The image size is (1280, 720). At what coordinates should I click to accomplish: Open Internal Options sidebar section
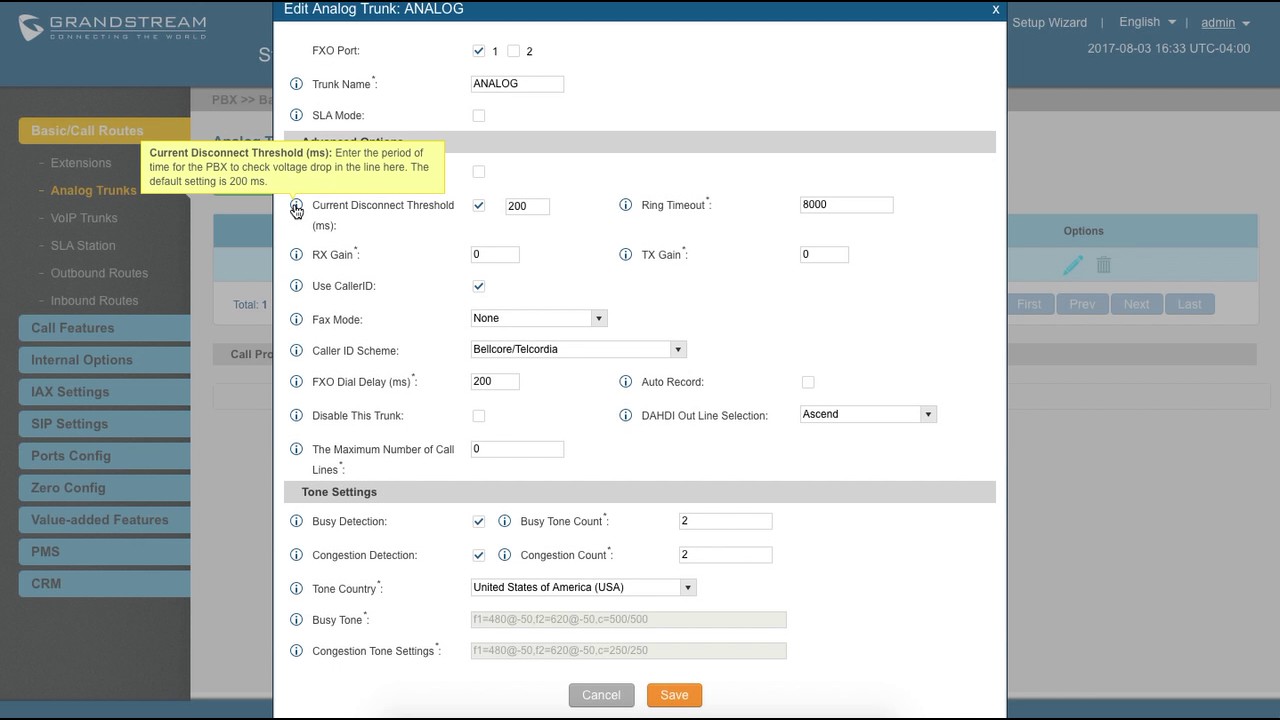click(x=104, y=360)
